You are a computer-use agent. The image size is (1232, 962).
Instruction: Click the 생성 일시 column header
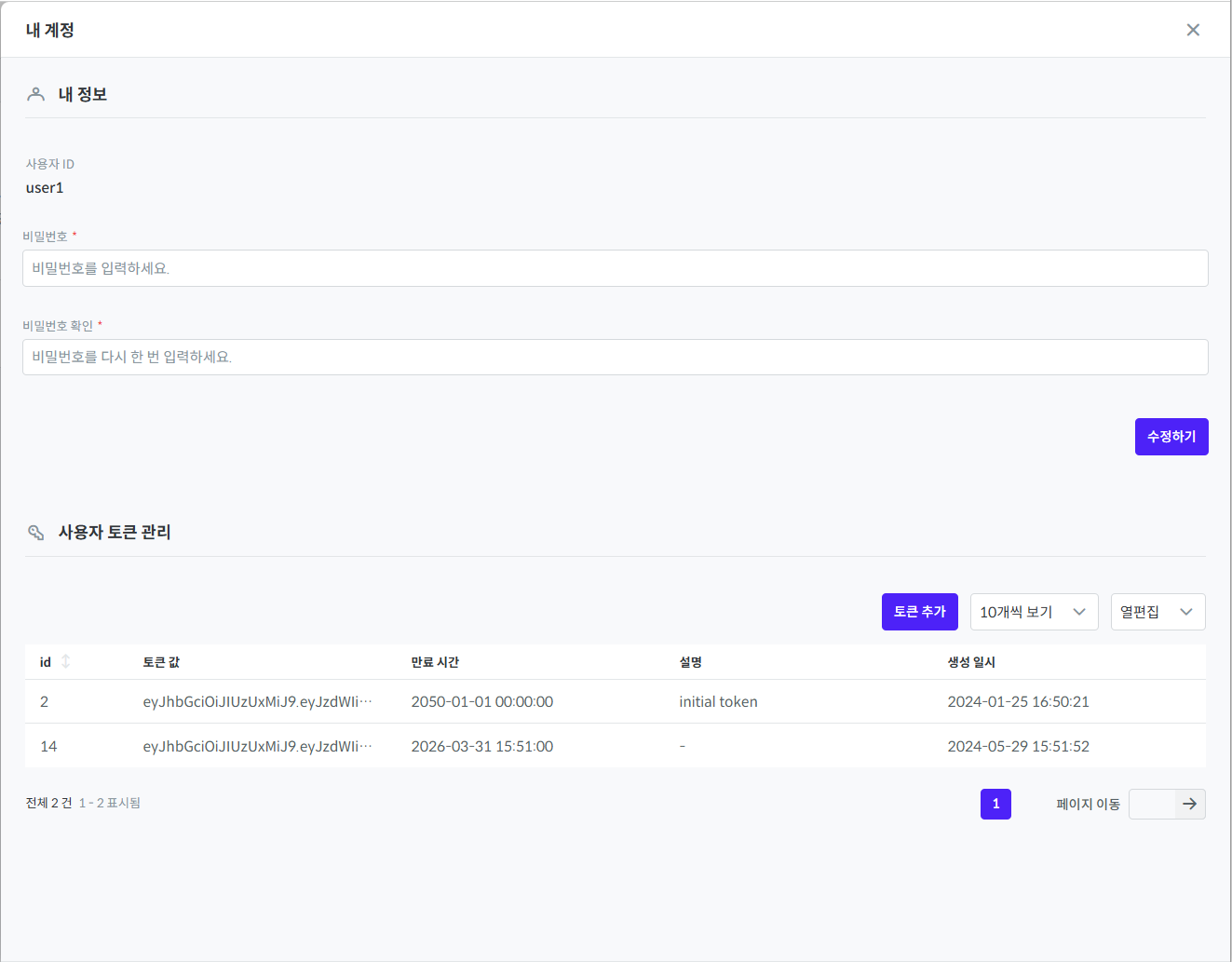(971, 662)
